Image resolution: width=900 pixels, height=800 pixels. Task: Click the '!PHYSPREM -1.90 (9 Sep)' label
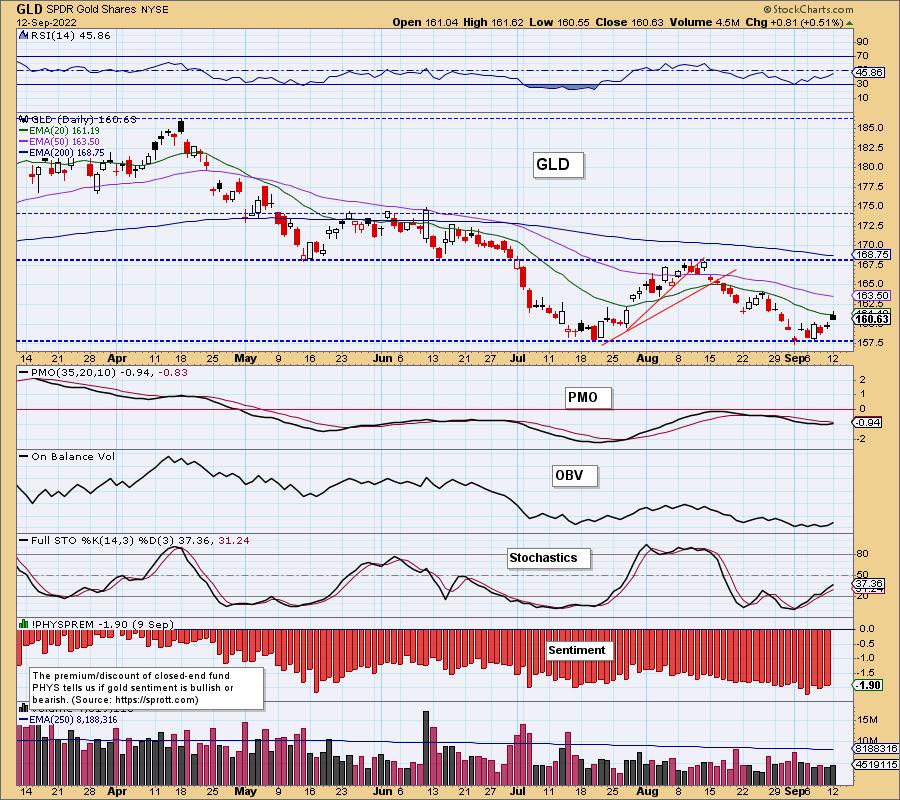tap(102, 624)
